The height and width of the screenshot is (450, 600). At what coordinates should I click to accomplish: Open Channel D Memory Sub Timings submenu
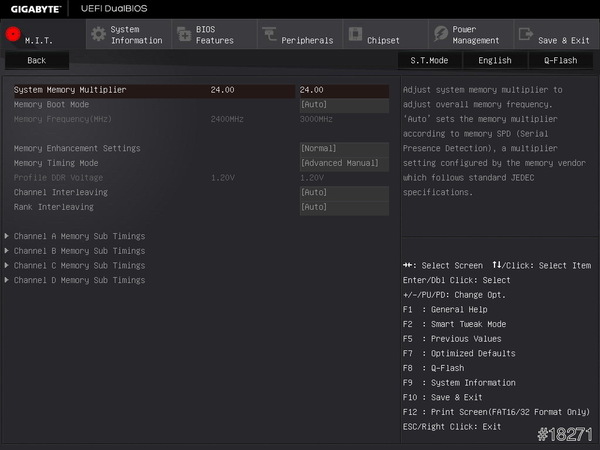pos(79,280)
